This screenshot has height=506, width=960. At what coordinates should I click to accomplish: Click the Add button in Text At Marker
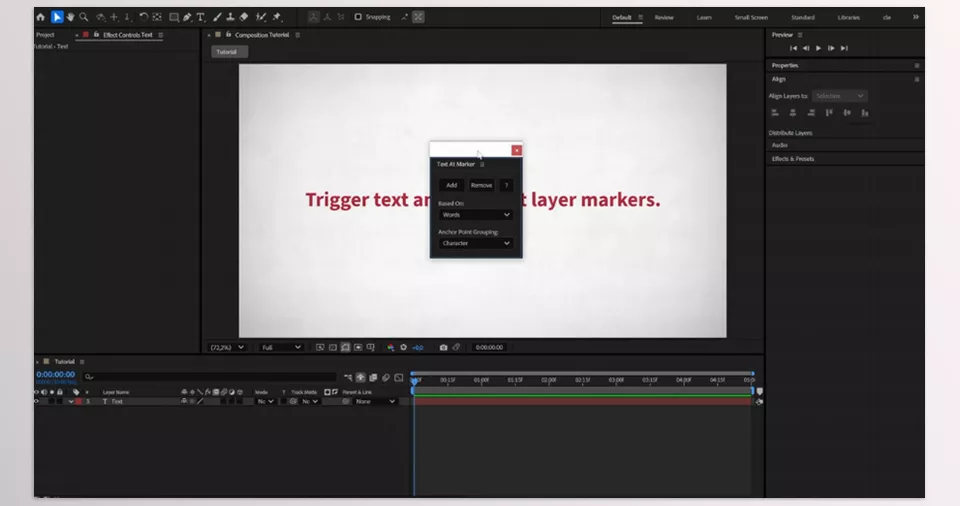451,185
